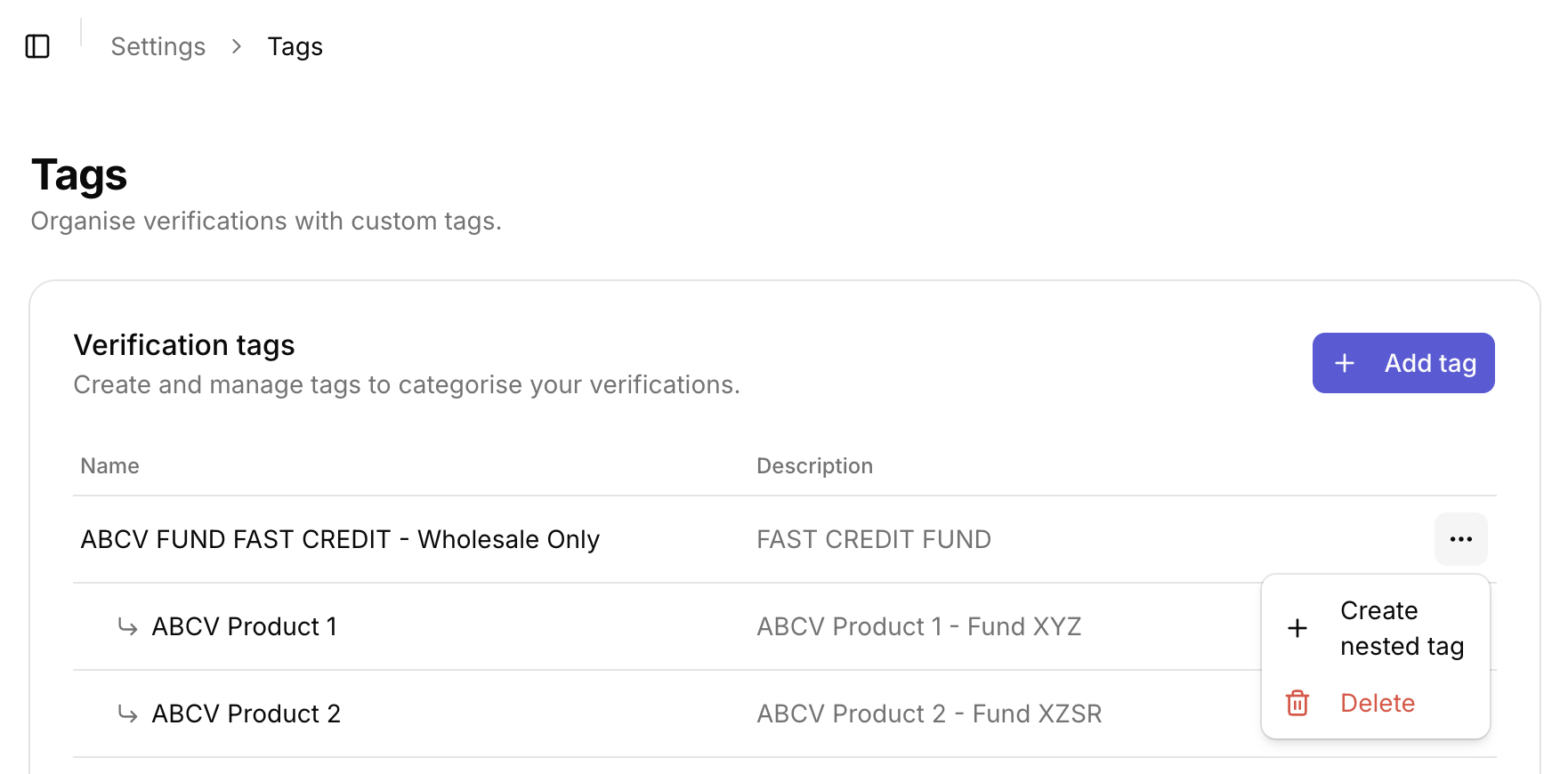Click the Name column header
The width and height of the screenshot is (1568, 774).
[x=110, y=466]
